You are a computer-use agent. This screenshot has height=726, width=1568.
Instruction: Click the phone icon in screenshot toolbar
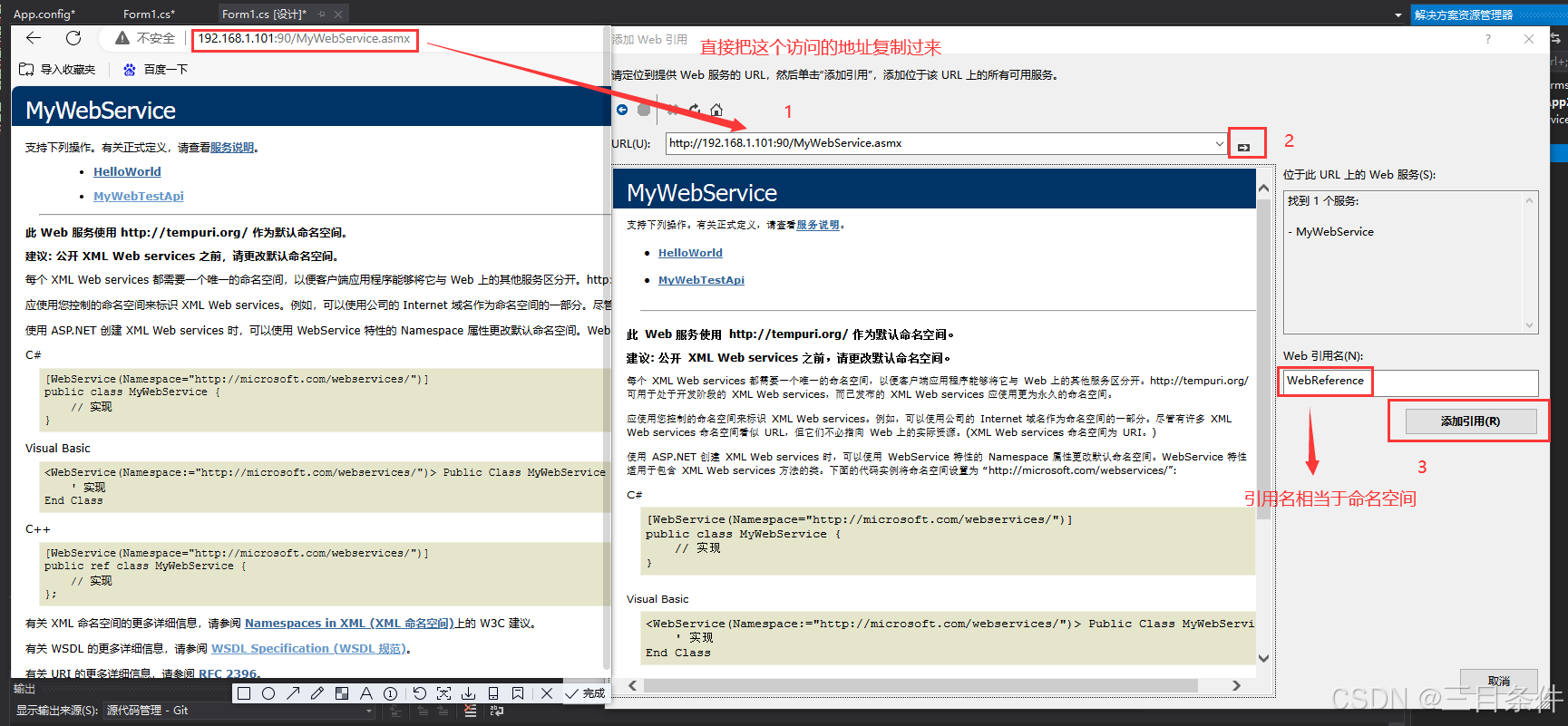pyautogui.click(x=493, y=693)
